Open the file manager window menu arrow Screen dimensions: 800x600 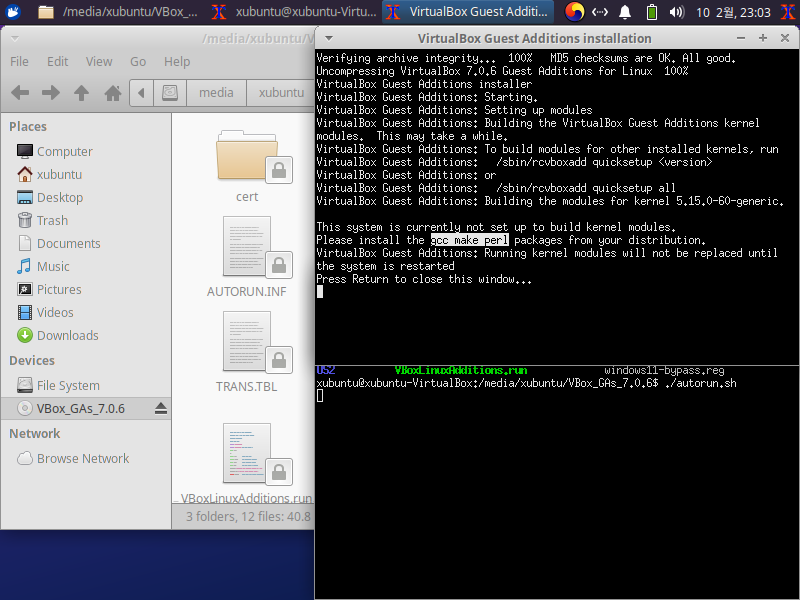15,38
